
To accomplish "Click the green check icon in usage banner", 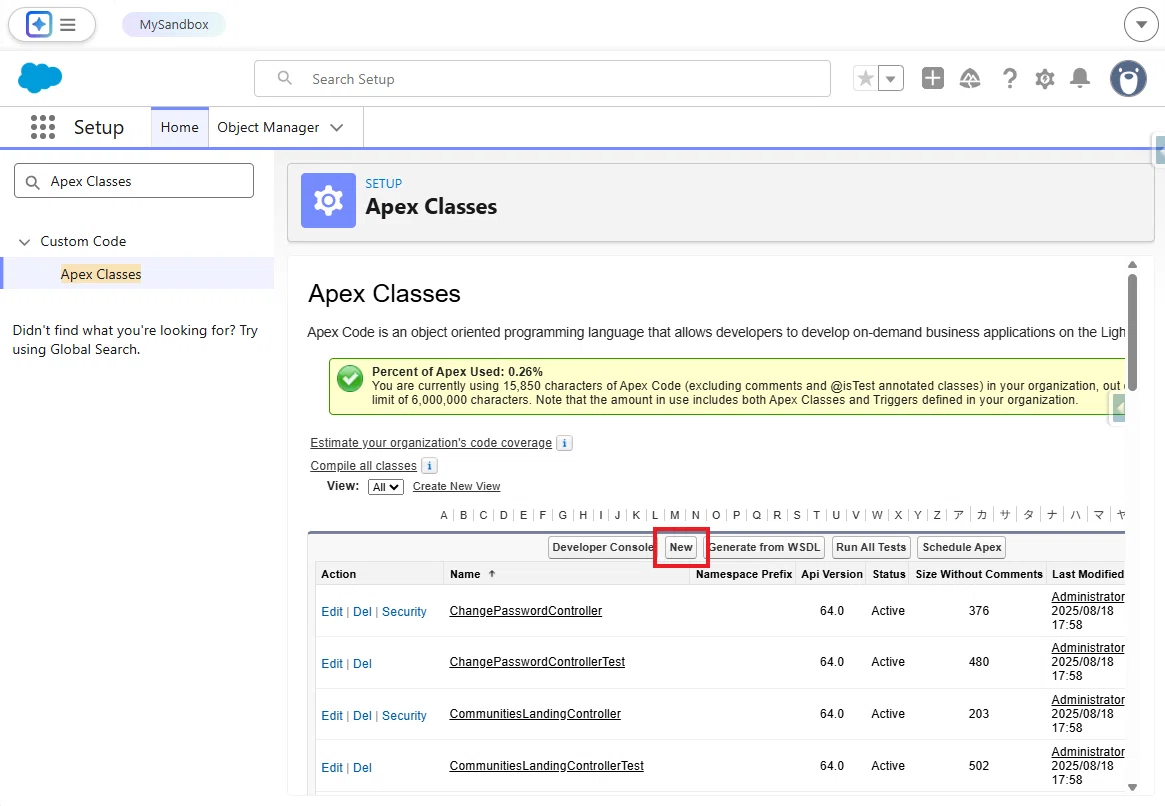I will [349, 379].
